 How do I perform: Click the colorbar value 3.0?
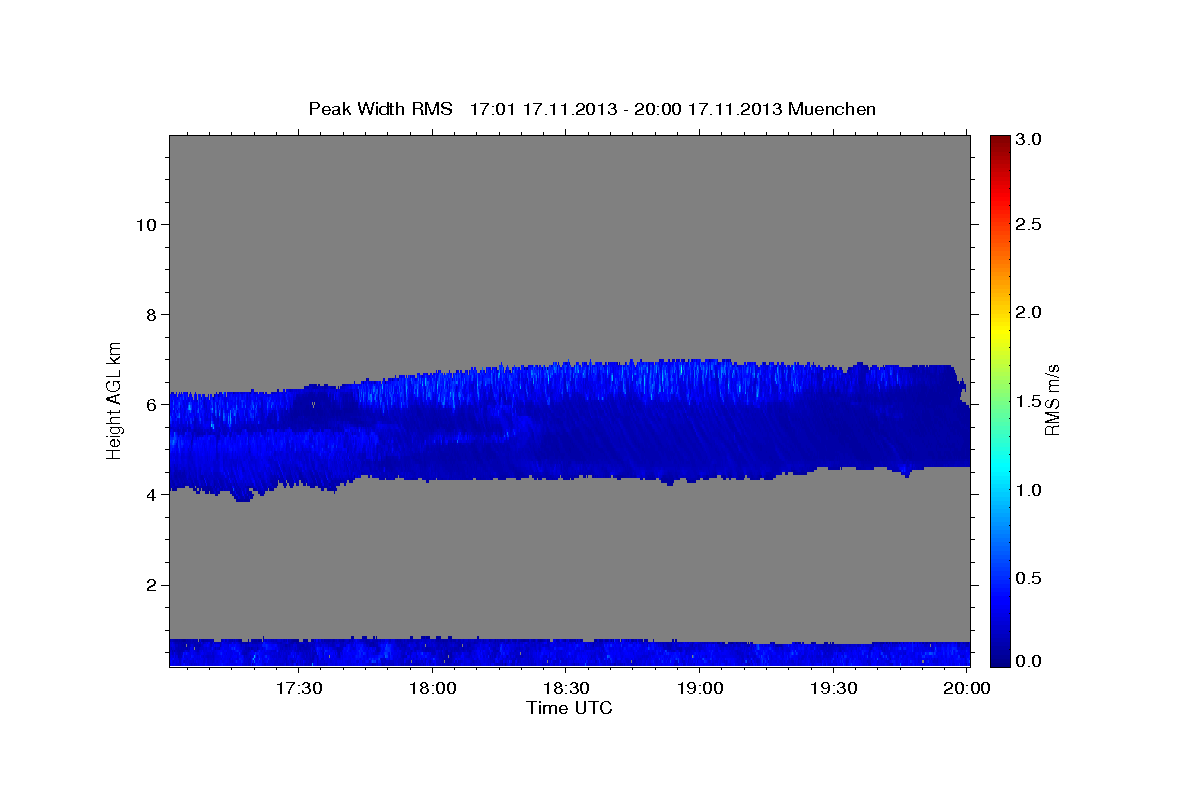[1030, 140]
